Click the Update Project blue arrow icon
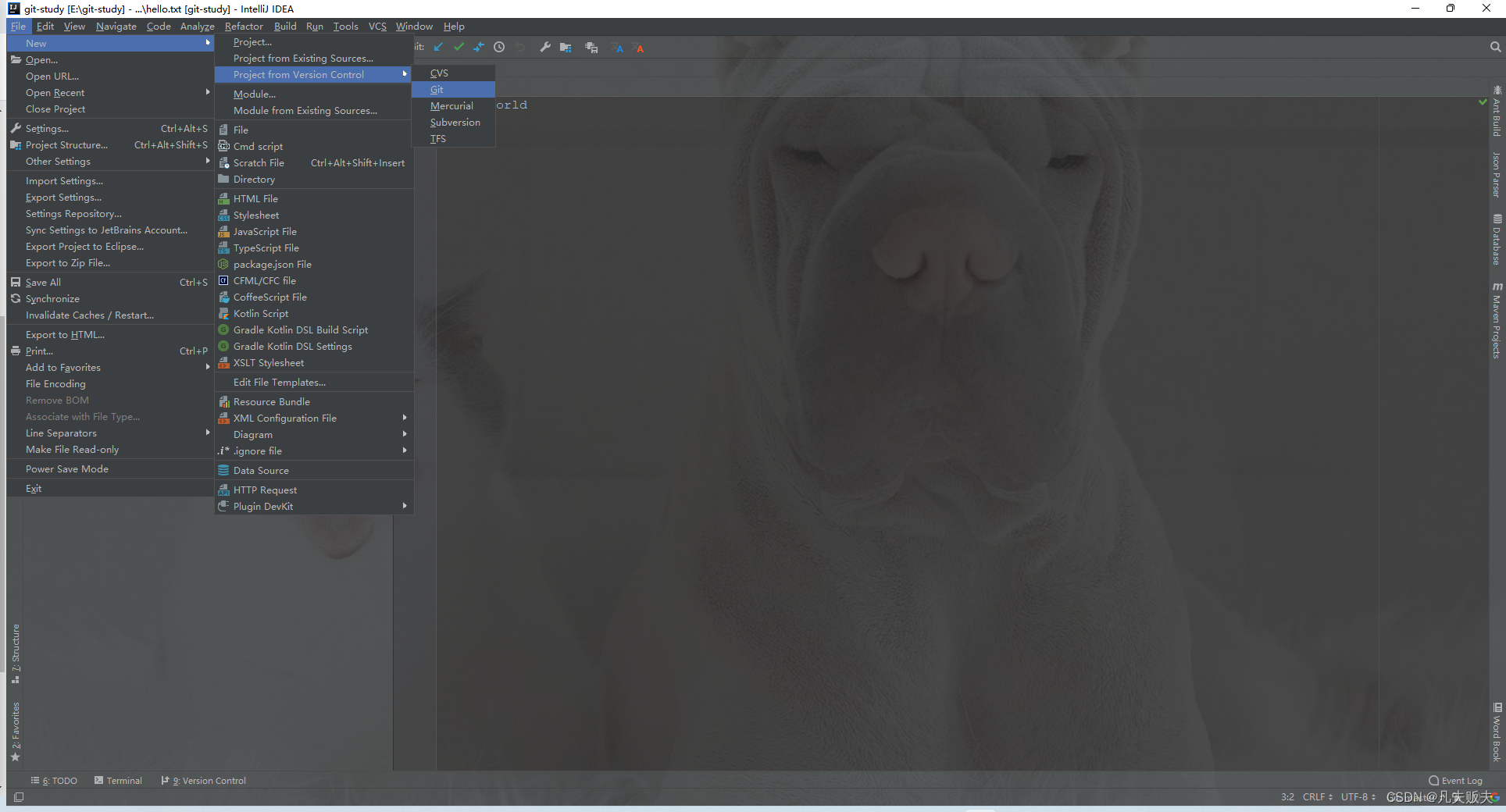The height and width of the screenshot is (812, 1506). click(438, 48)
